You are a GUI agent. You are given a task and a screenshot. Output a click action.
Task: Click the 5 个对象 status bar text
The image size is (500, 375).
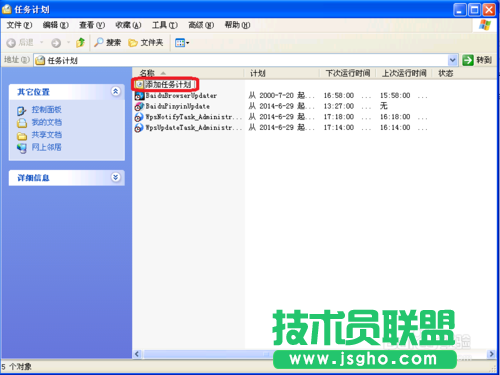pyautogui.click(x=17, y=367)
